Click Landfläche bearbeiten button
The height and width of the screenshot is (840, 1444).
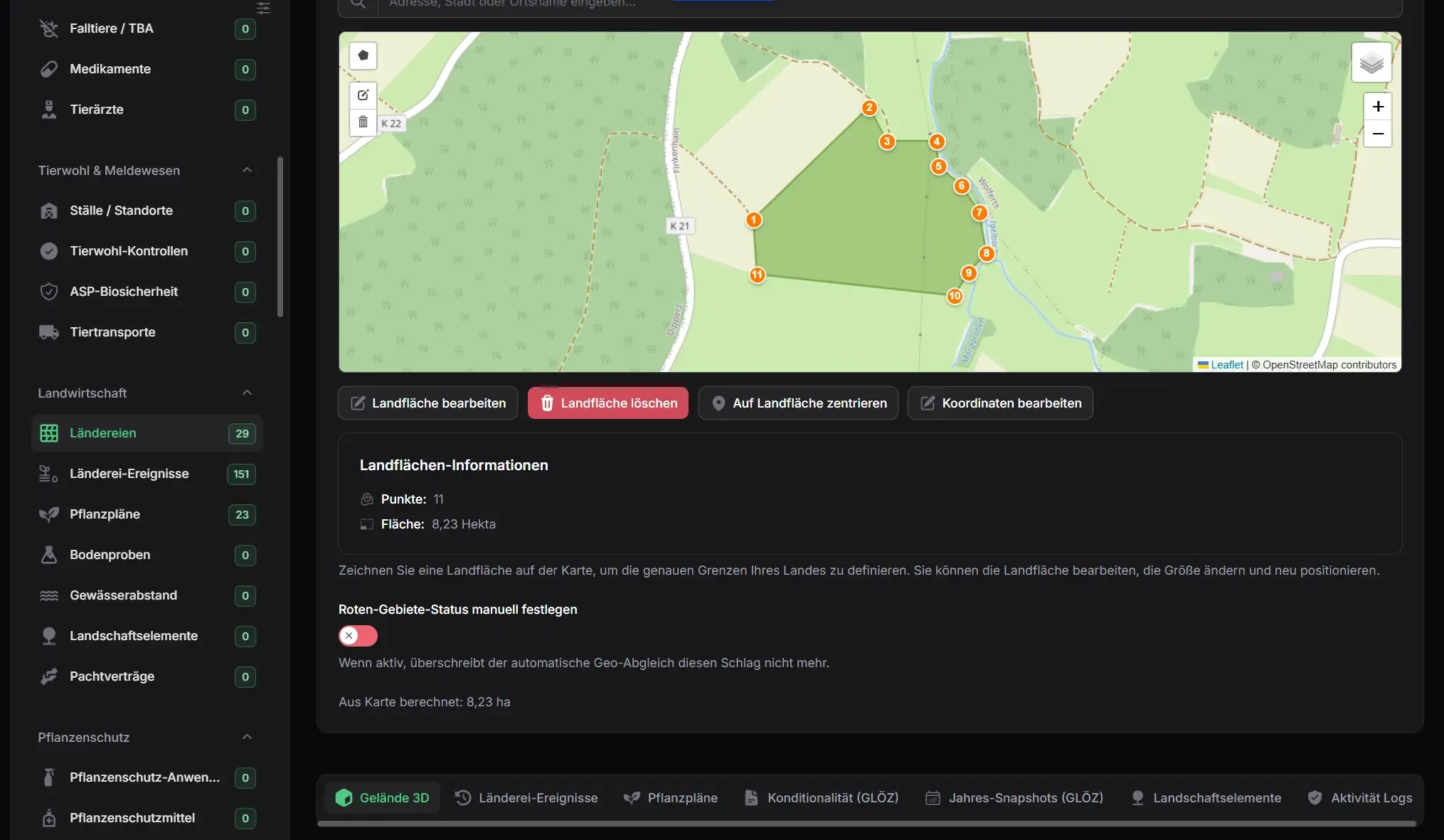pos(428,403)
